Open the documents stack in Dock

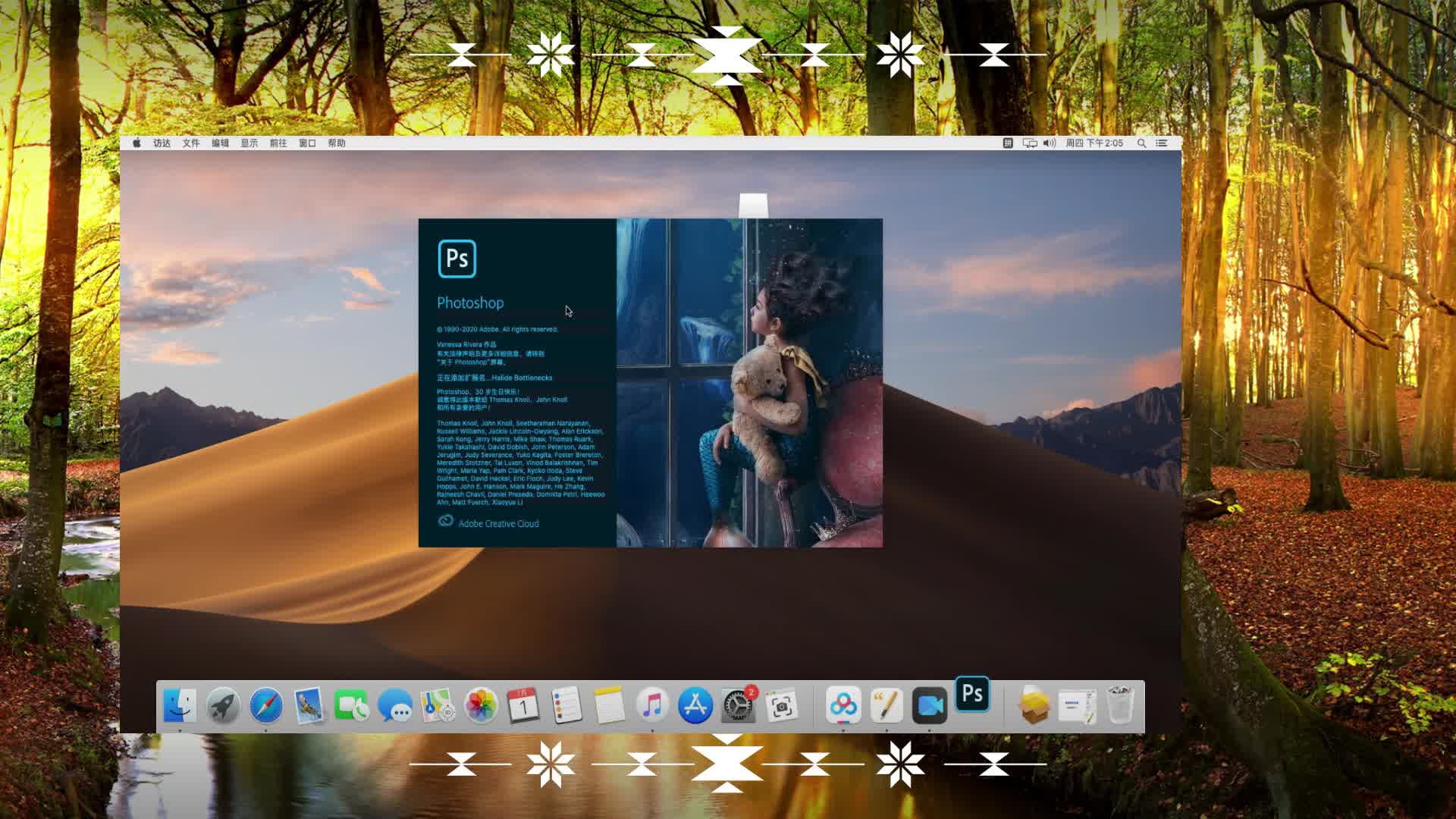[1078, 706]
